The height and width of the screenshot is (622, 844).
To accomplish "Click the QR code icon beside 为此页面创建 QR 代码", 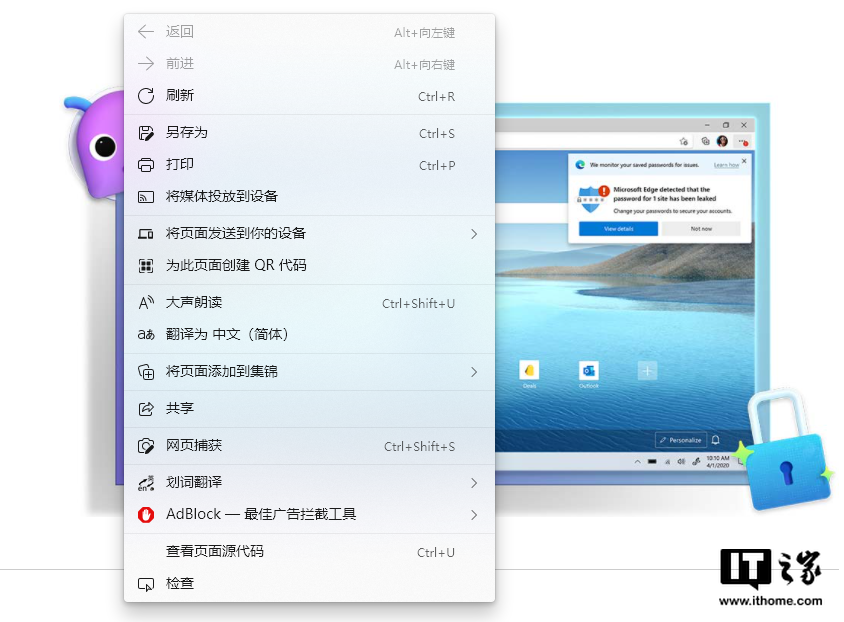I will click(x=146, y=266).
